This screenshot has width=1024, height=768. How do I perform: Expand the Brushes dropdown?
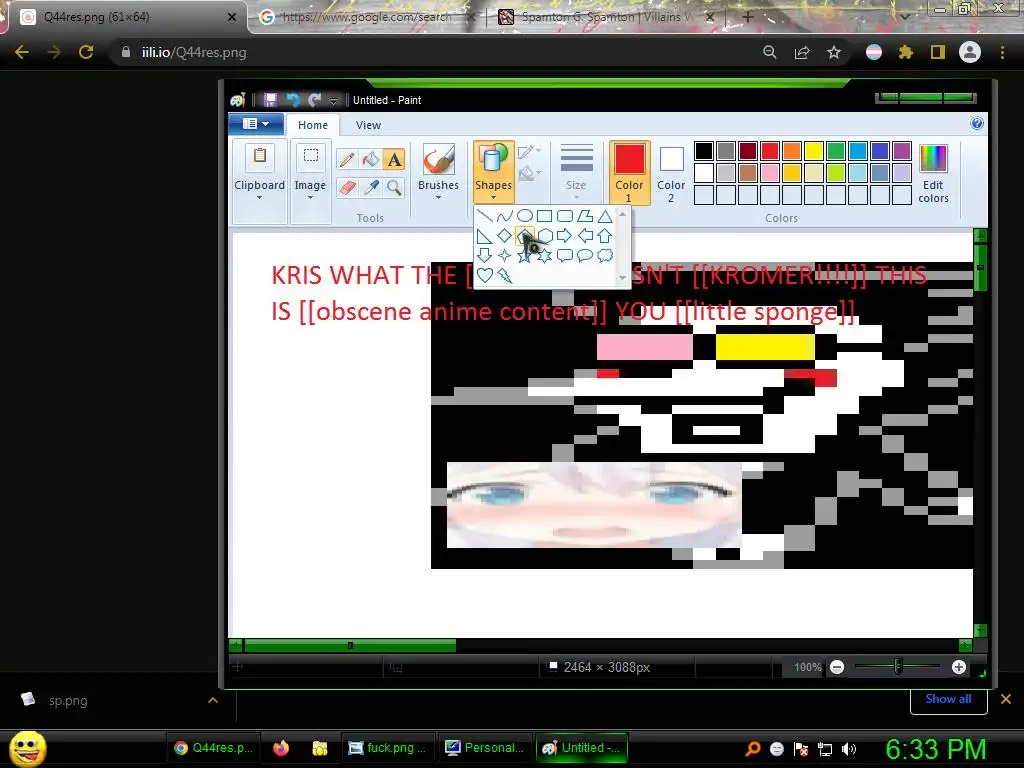click(x=438, y=173)
